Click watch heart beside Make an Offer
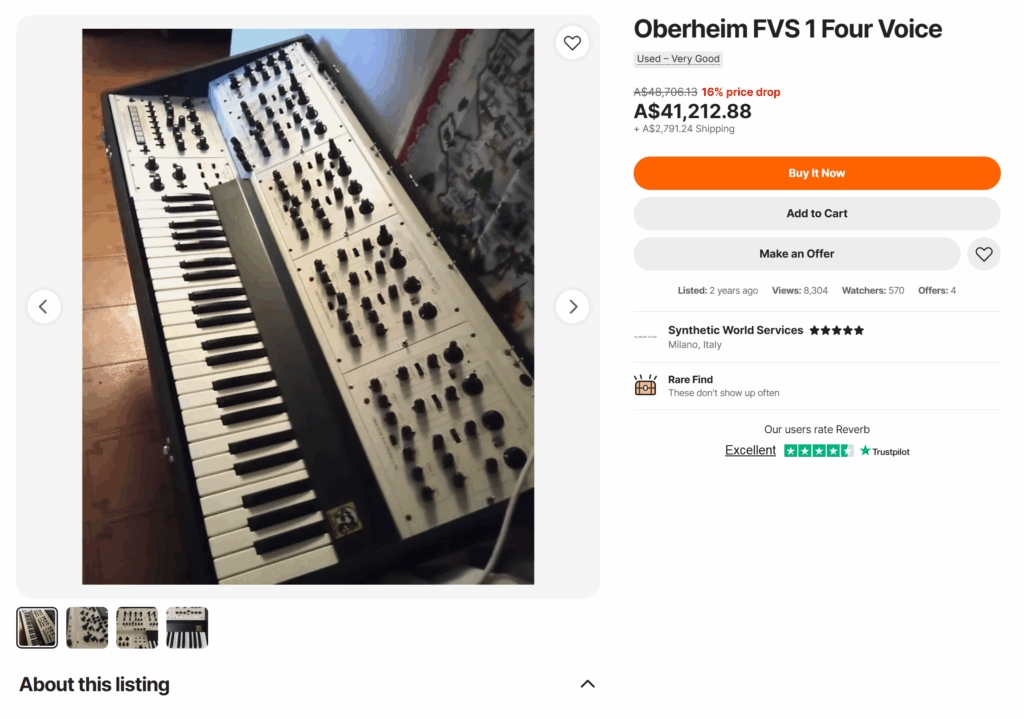This screenshot has width=1024, height=719. [984, 254]
